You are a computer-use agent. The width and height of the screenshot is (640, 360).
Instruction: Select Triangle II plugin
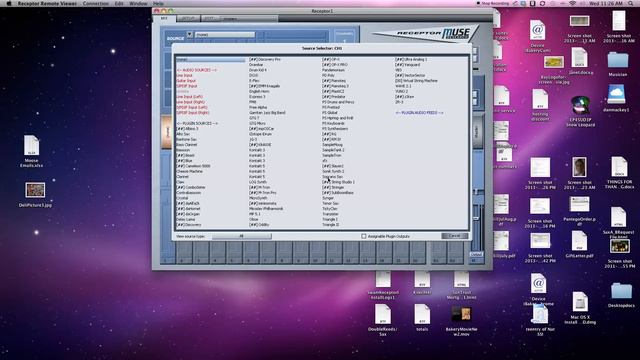[x=330, y=224]
